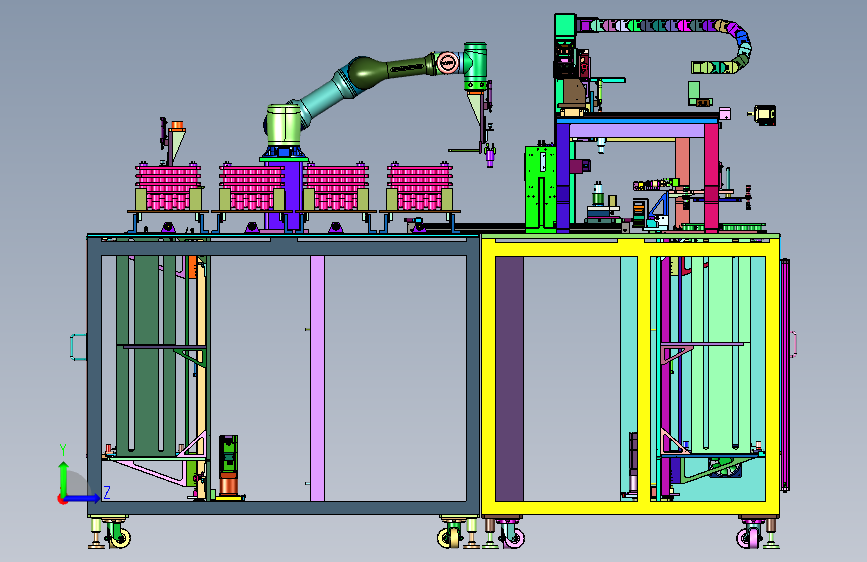Select the dark green magazine inside the left cabinet
This screenshot has height=562, width=867.
(147, 354)
